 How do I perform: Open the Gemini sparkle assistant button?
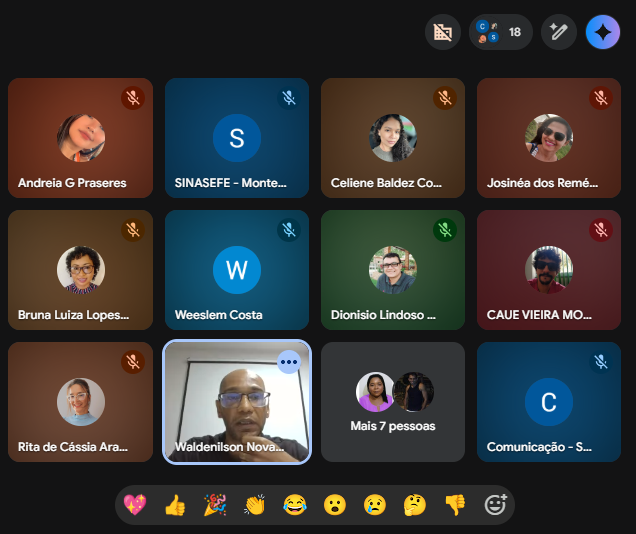click(603, 32)
